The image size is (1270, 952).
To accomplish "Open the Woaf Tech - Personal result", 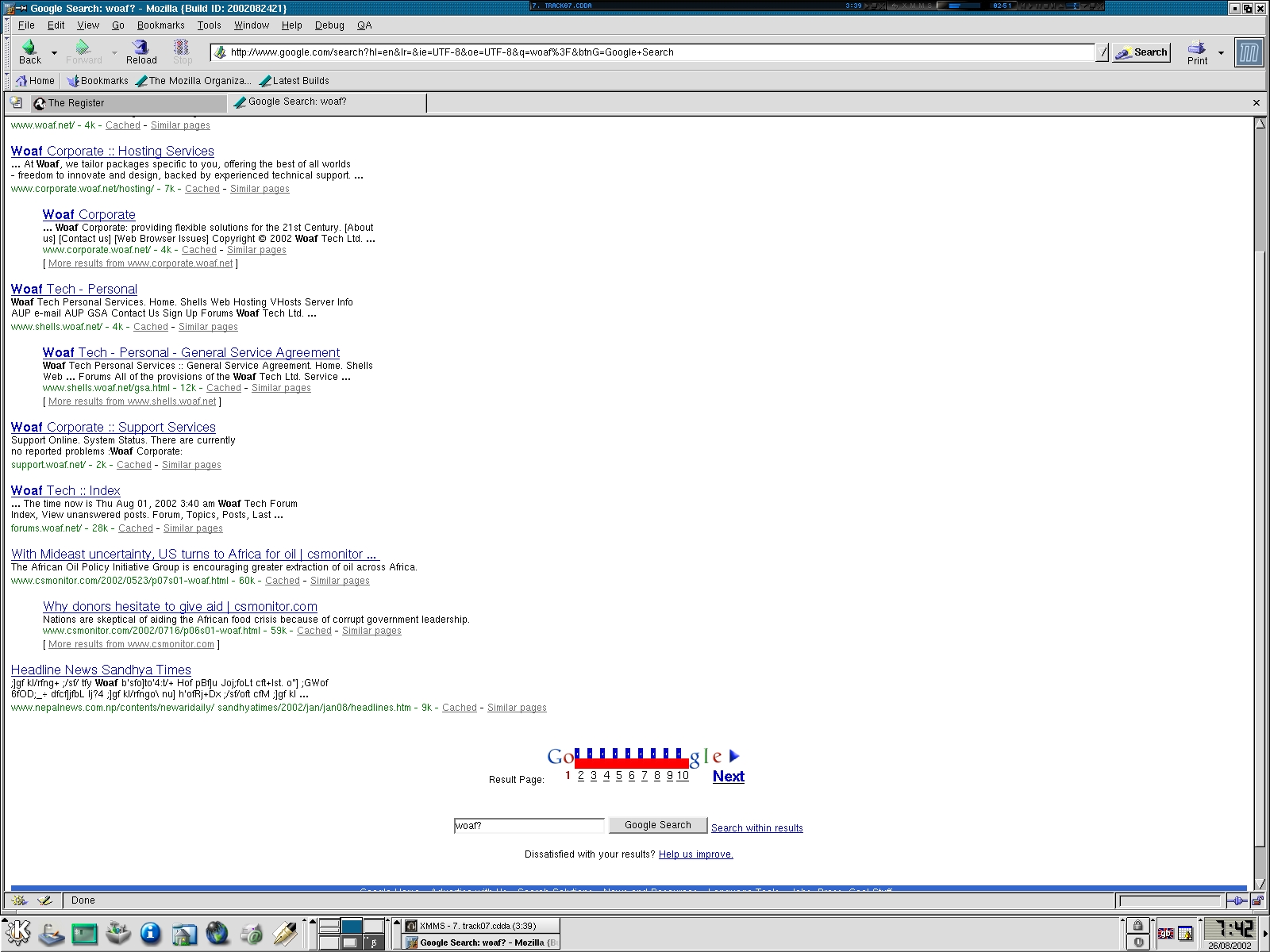I will tap(74, 289).
